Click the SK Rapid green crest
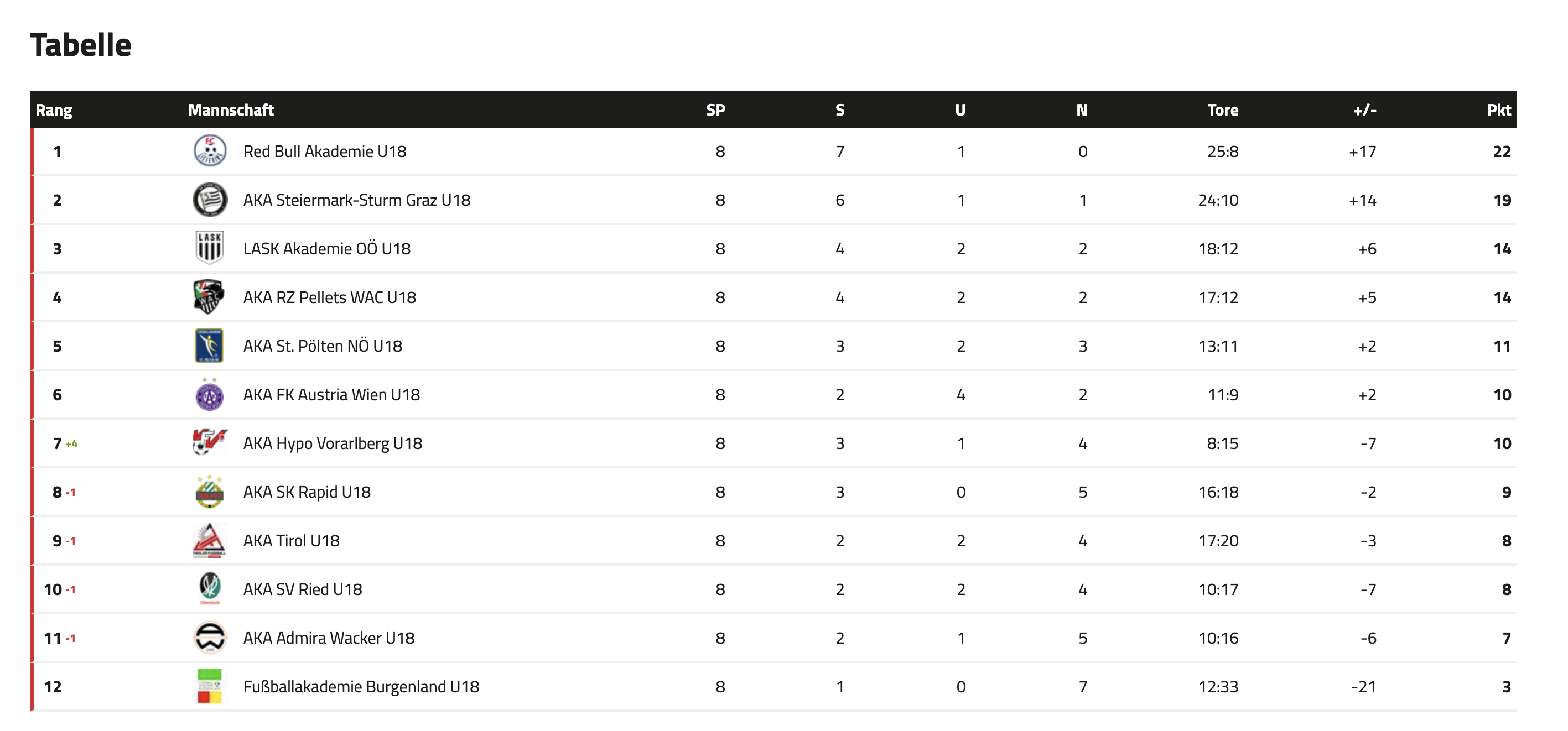The width and height of the screenshot is (1568, 731). 209,492
